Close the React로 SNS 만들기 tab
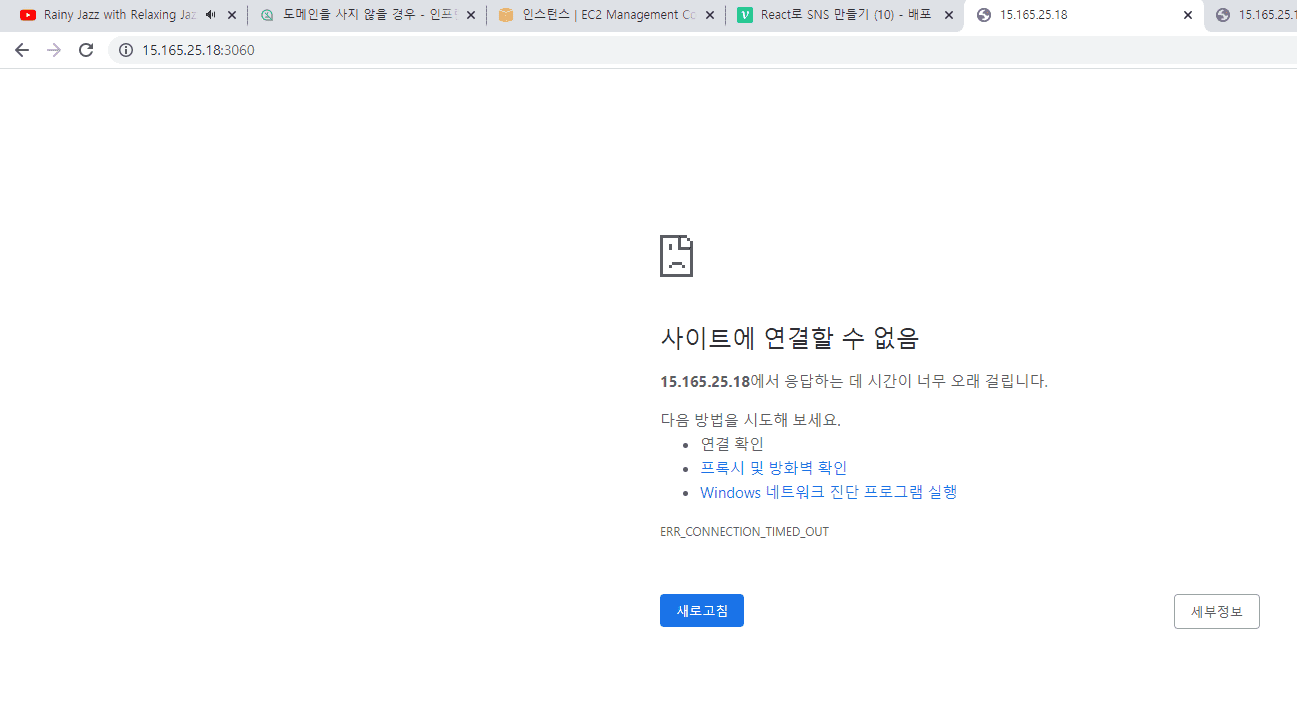This screenshot has width=1297, height=710. [949, 15]
